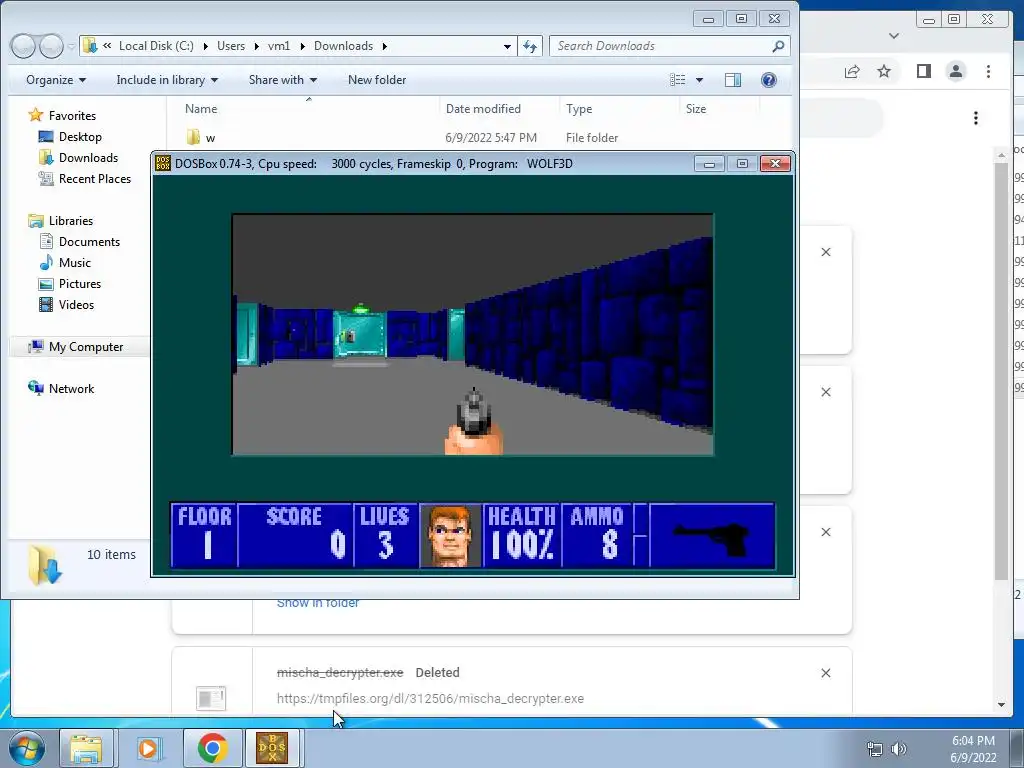Click the mischa_decrypter.exe file thumbnail icon
The image size is (1024, 768).
point(211,697)
